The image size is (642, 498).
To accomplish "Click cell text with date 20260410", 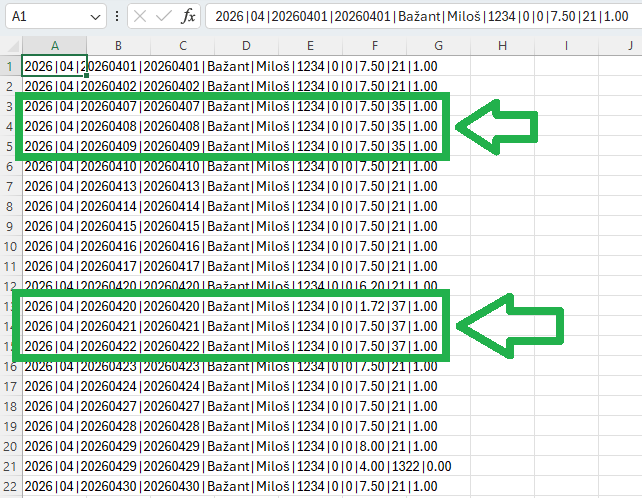I will (231, 167).
